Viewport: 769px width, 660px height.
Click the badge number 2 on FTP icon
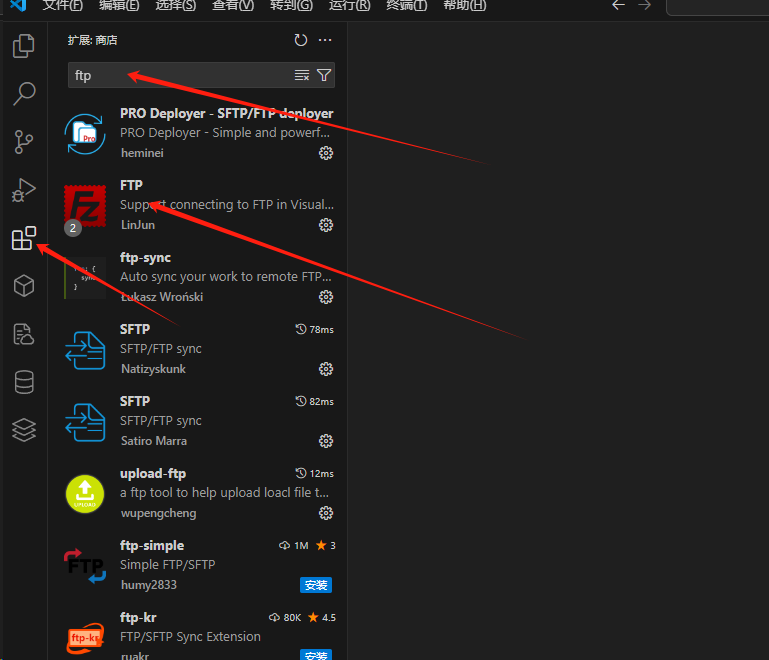73,228
